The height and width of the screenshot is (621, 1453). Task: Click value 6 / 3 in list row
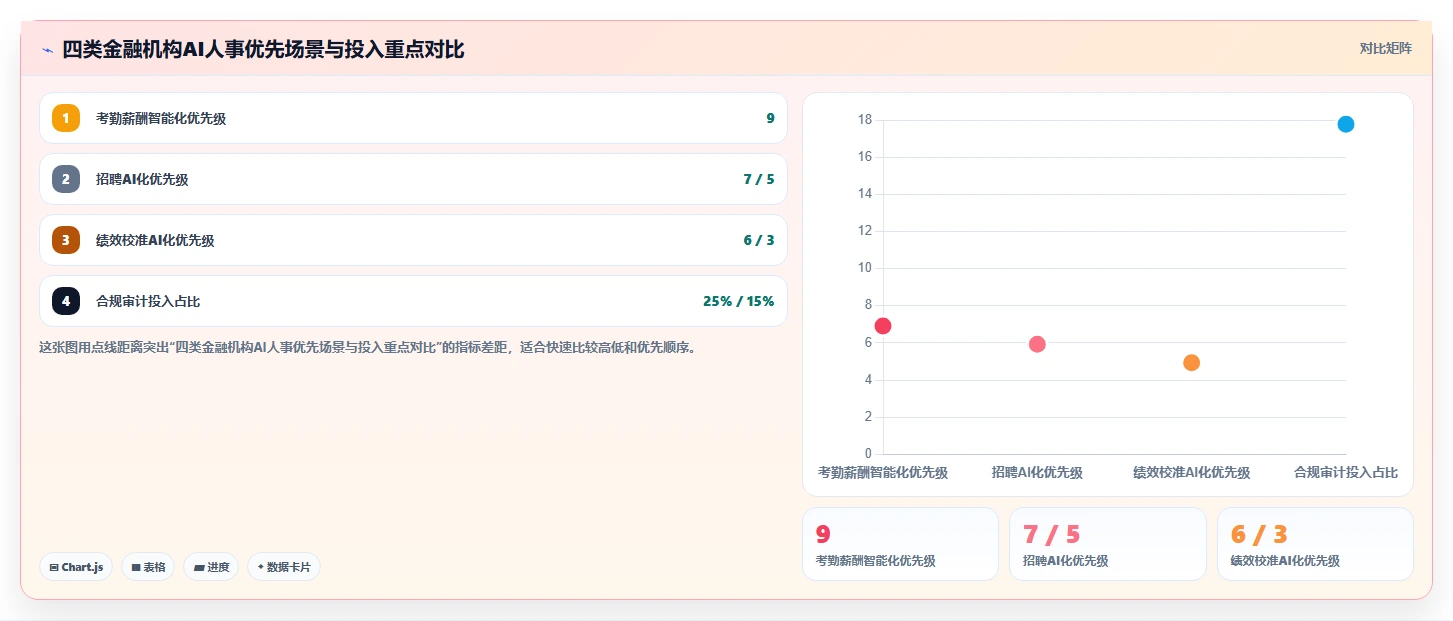point(759,240)
